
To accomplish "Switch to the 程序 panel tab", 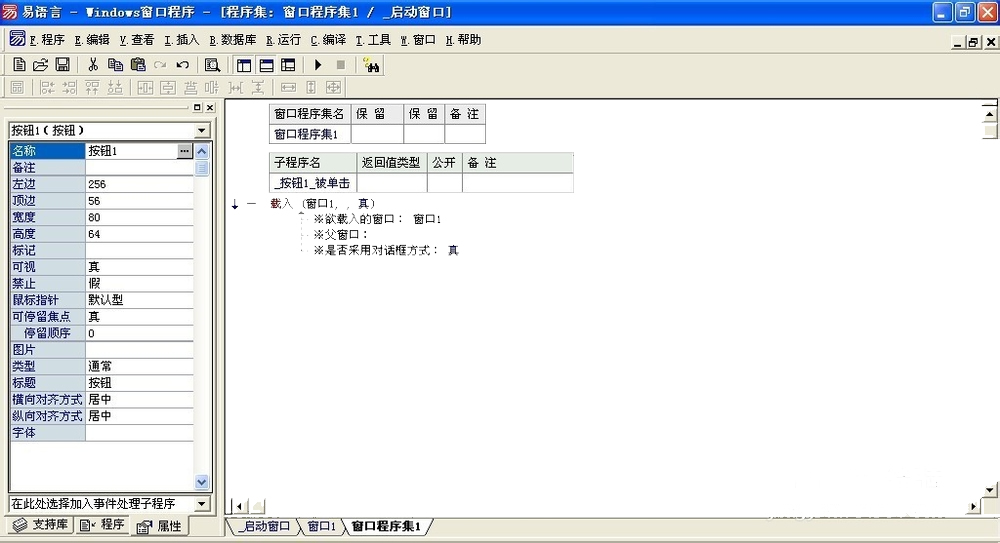I will tap(102, 524).
